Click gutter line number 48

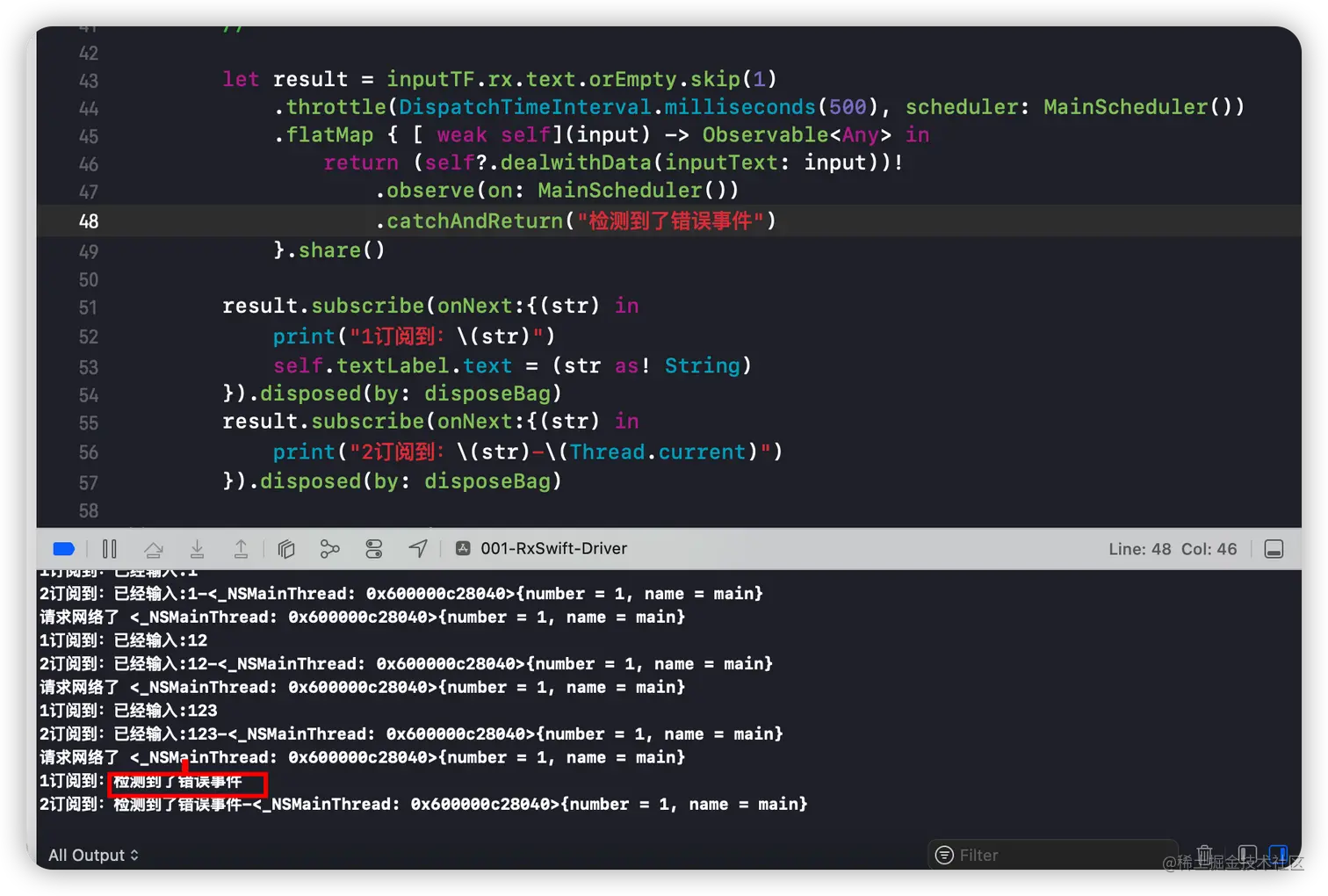tap(89, 221)
